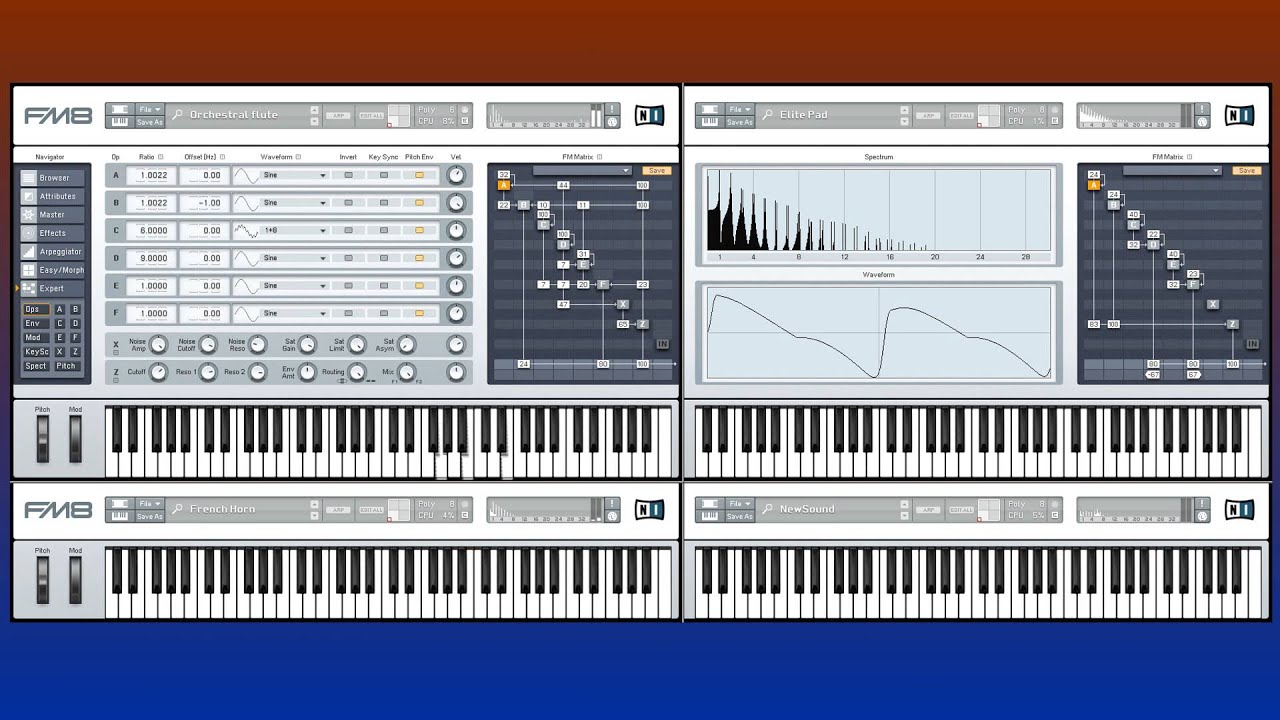The height and width of the screenshot is (720, 1280).
Task: Open operator F waveform dropdown
Action: tap(294, 313)
